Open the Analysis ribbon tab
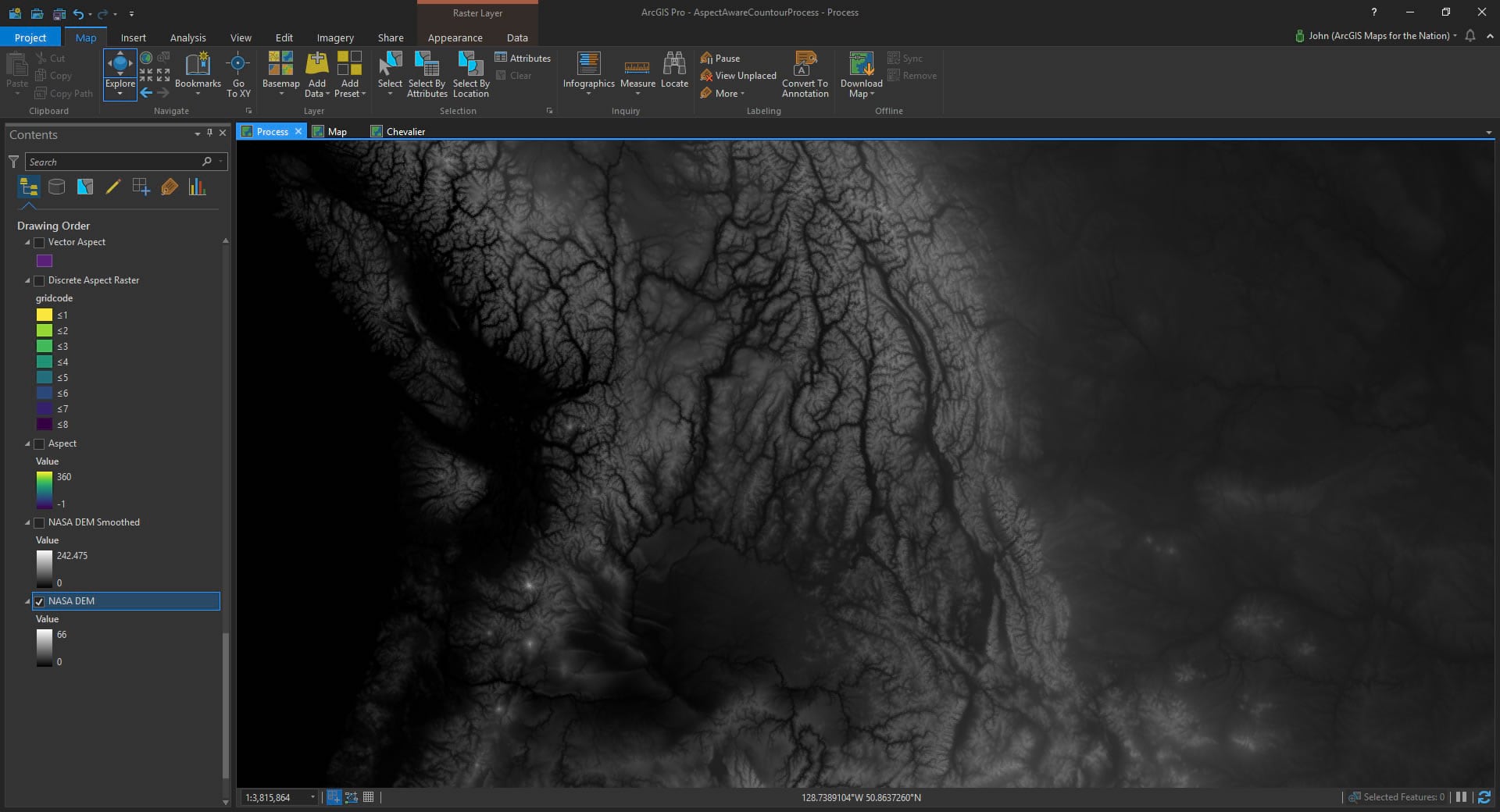 [x=187, y=37]
